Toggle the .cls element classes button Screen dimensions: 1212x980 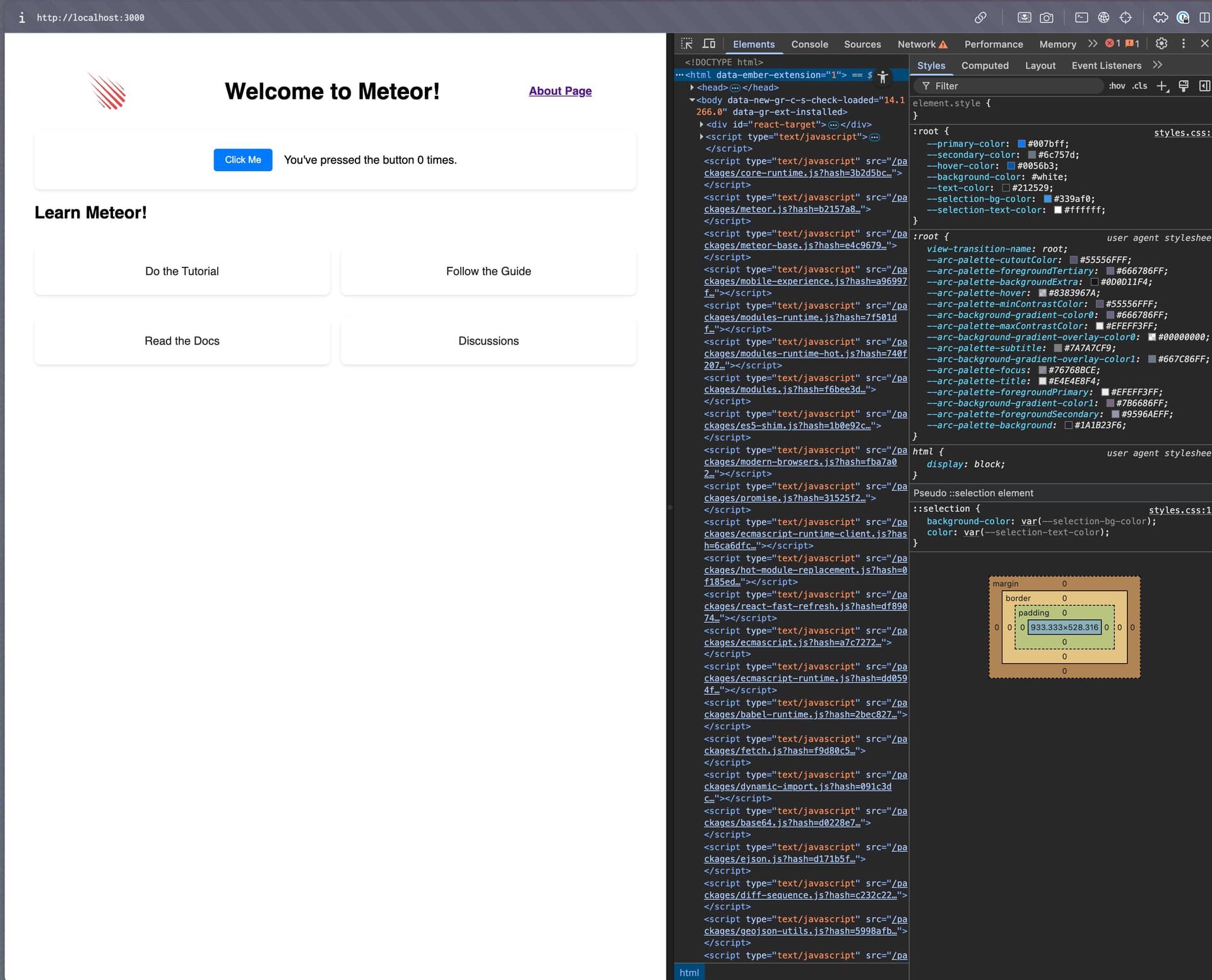[1139, 86]
